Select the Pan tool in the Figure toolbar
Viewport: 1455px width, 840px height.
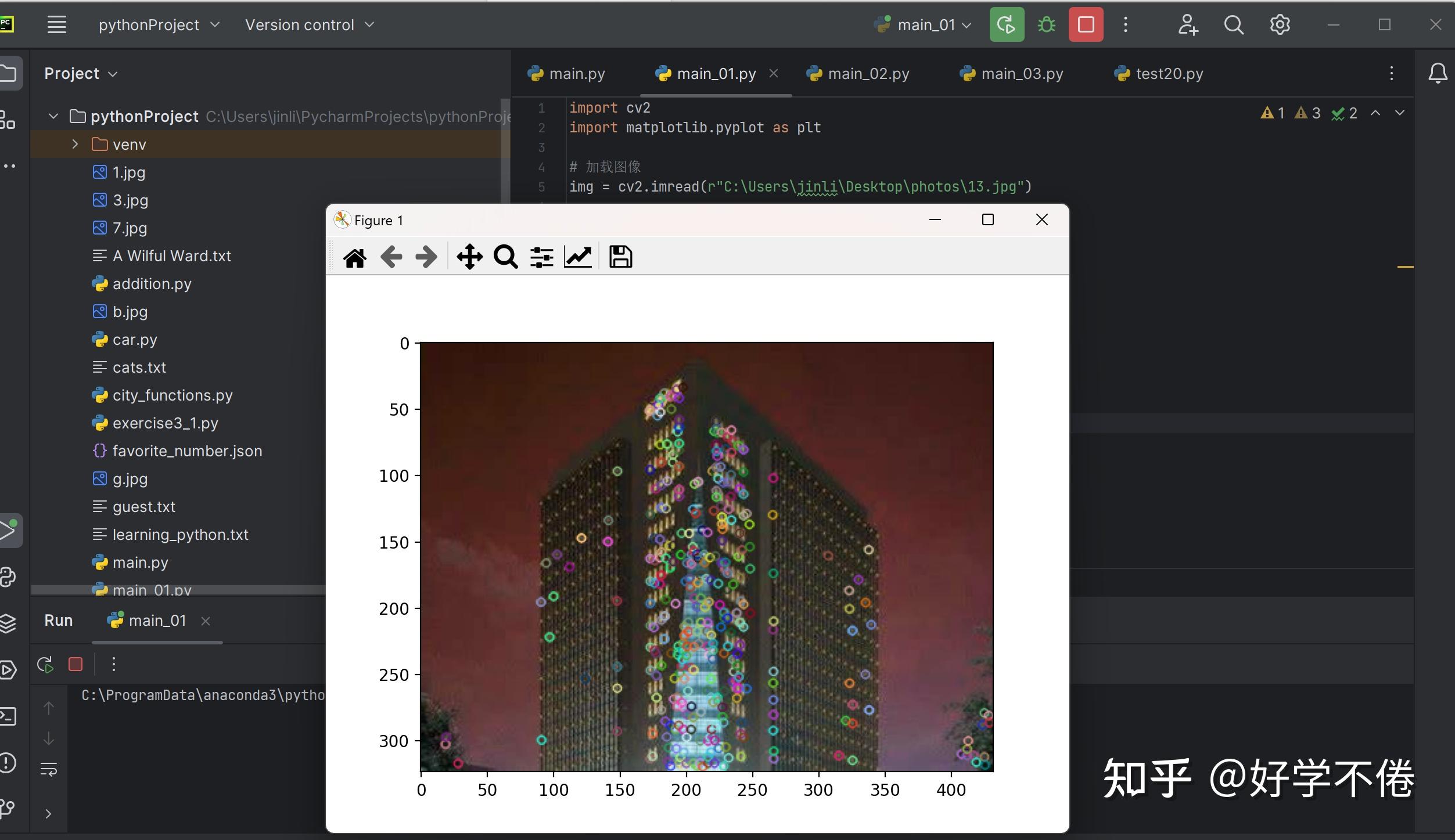tap(469, 257)
